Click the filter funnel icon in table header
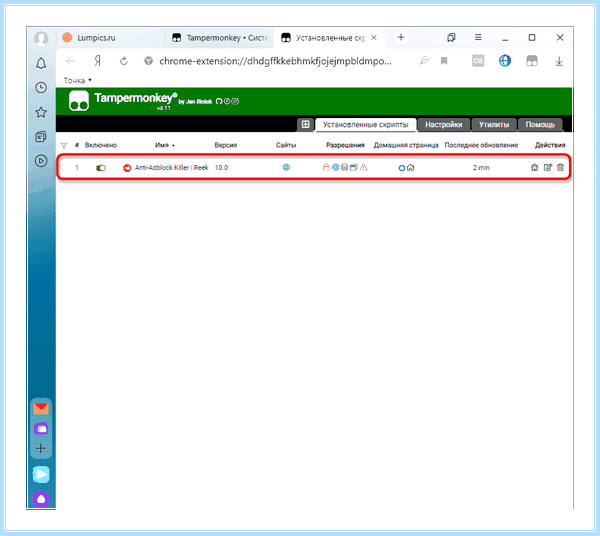 click(x=64, y=145)
